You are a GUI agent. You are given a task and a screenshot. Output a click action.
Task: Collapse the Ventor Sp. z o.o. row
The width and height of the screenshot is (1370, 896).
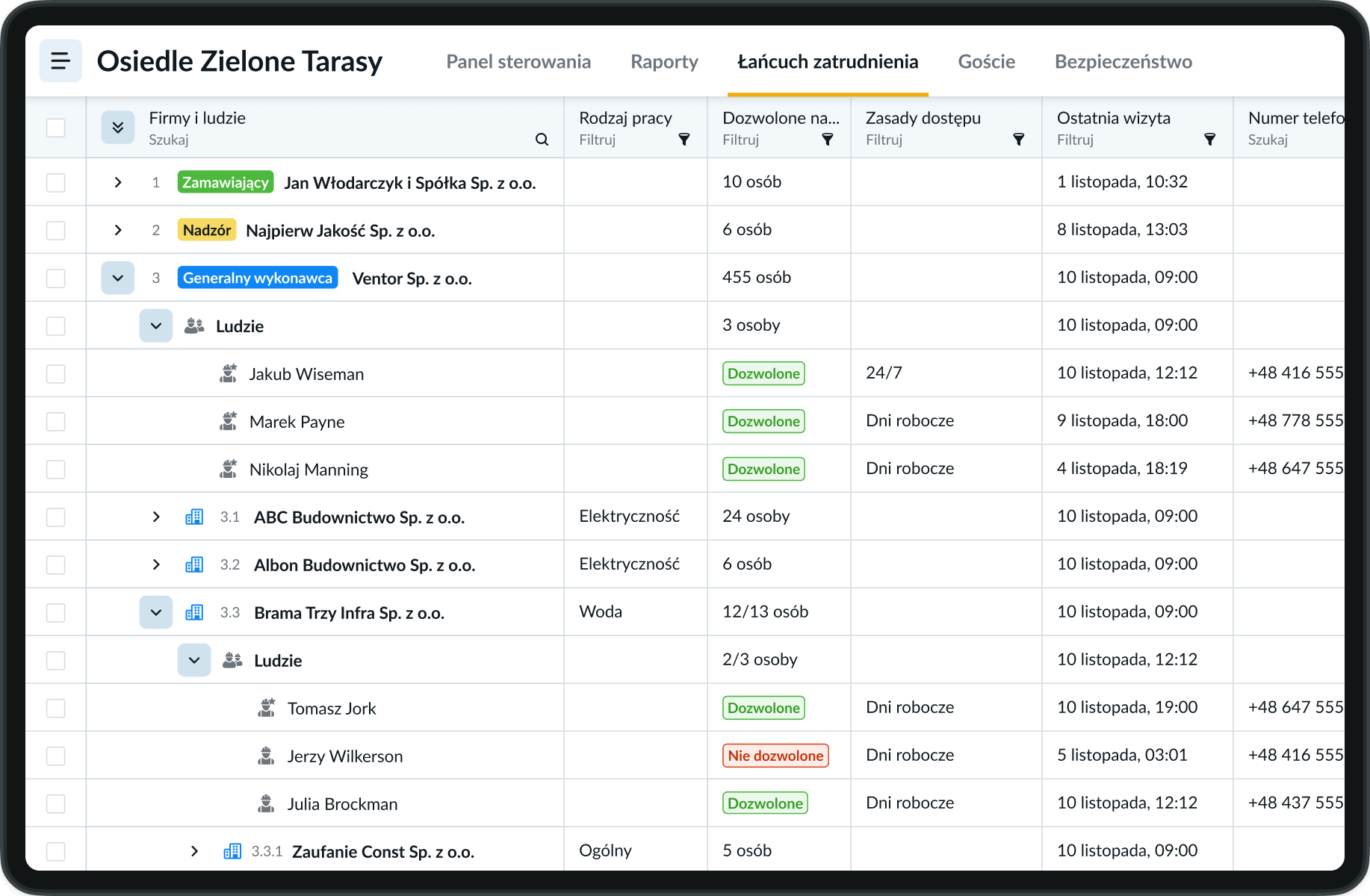118,278
